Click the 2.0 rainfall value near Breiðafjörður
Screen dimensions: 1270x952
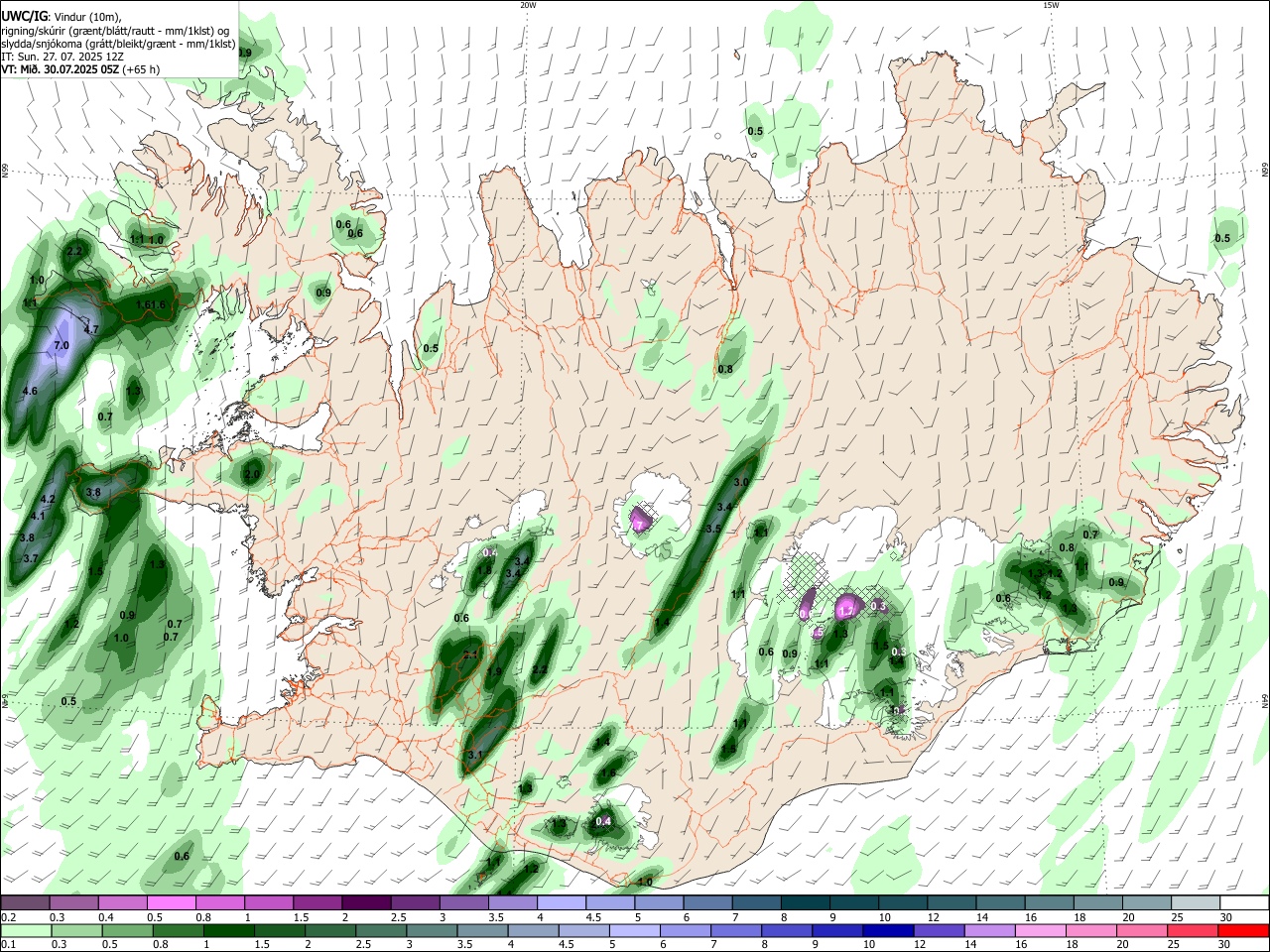(252, 475)
